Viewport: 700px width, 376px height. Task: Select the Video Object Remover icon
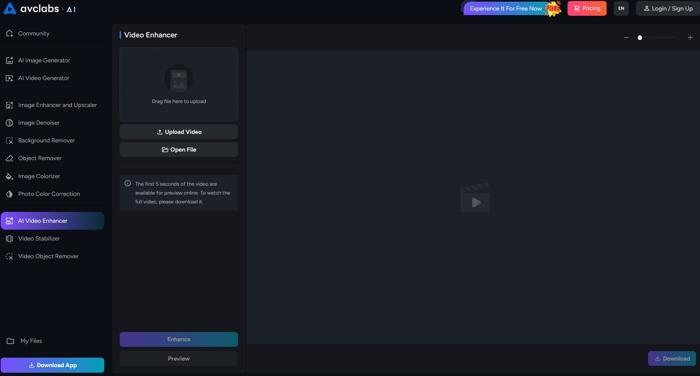pos(9,256)
